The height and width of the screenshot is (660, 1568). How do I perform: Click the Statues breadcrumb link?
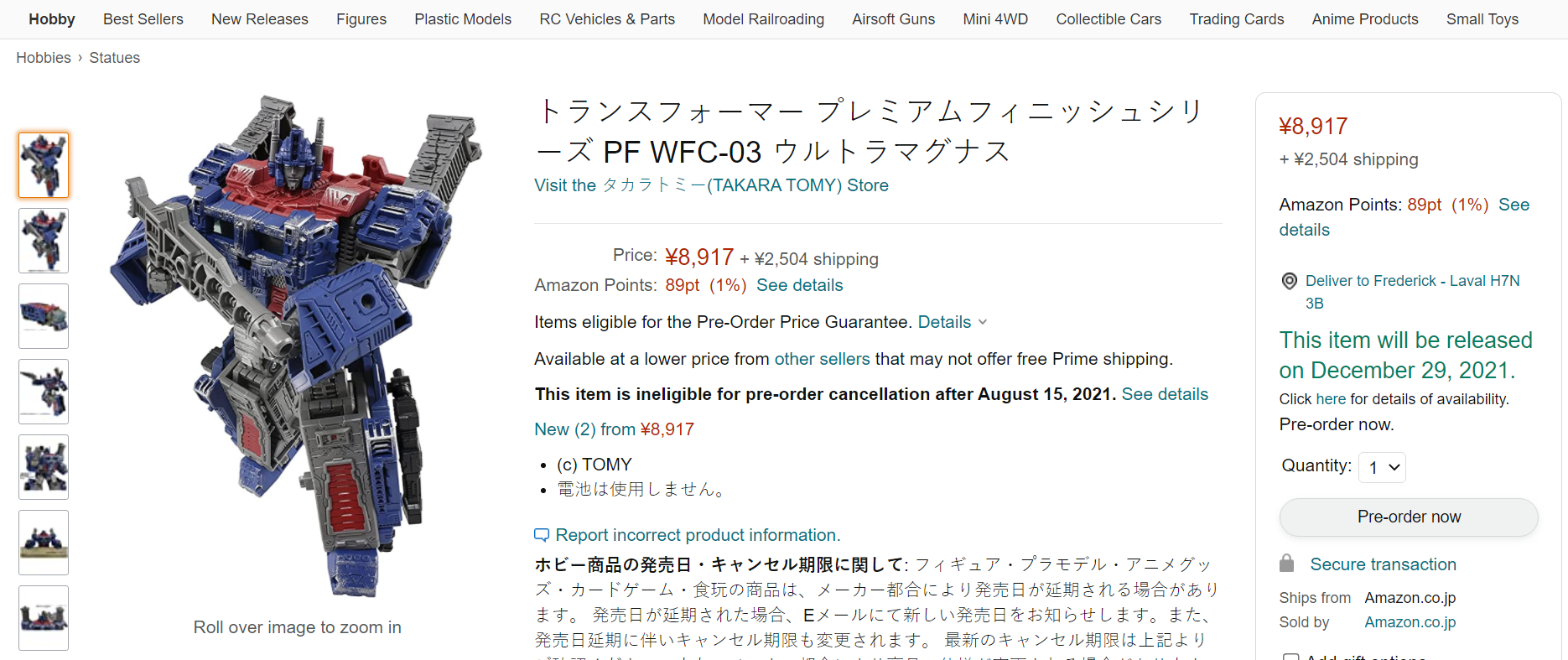point(114,58)
